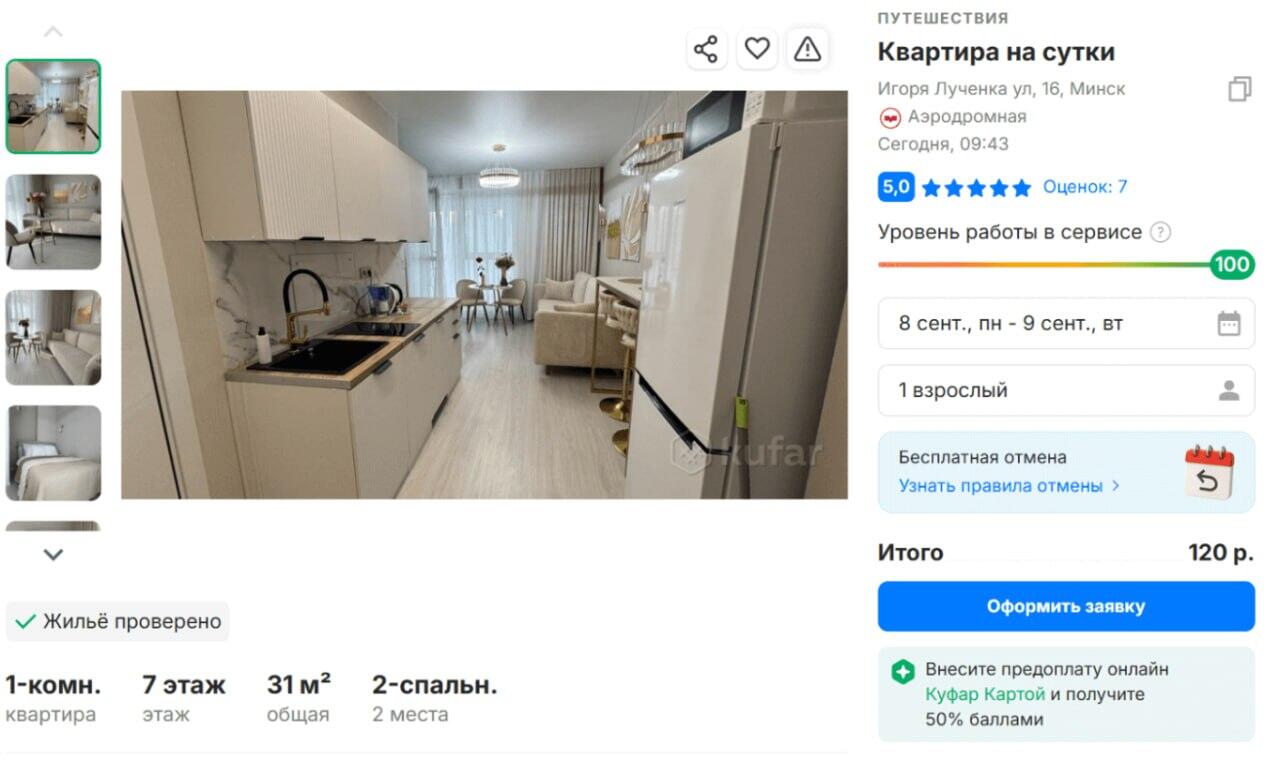Add listing to favorites with heart icon
Screen dimensions: 1280x762
(x=757, y=49)
